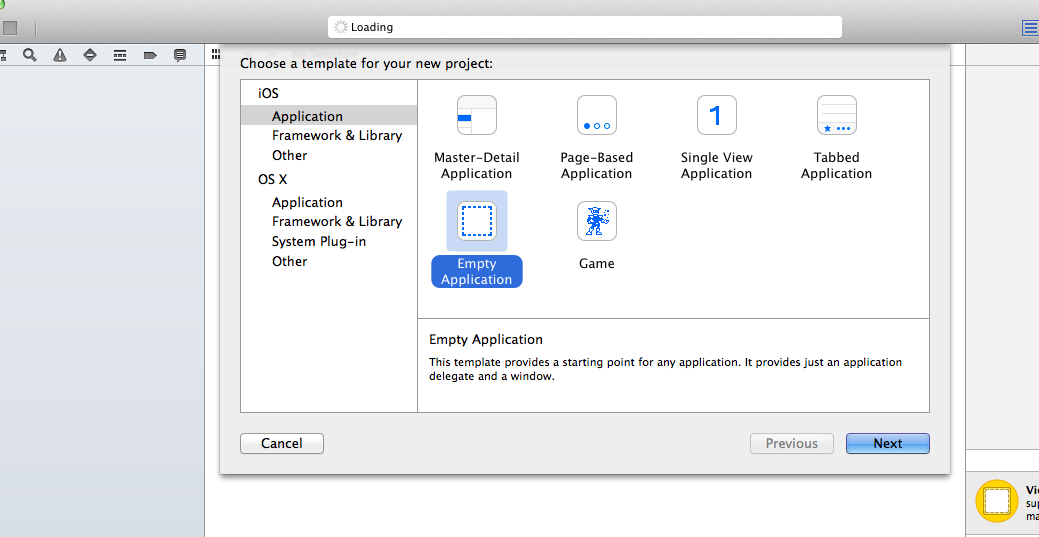Image resolution: width=1039 pixels, height=537 pixels.
Task: Click the iOS category header
Action: (268, 93)
